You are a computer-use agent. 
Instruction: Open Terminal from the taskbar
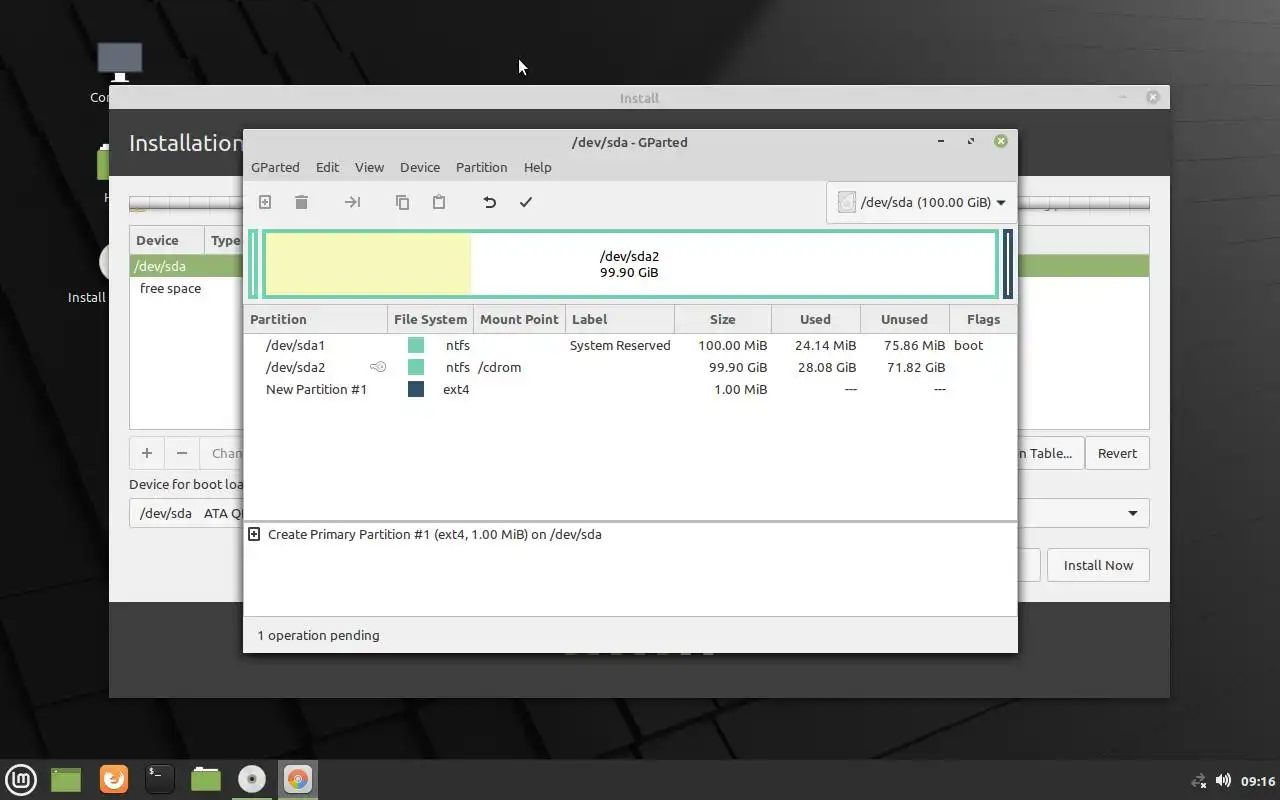tap(160, 779)
